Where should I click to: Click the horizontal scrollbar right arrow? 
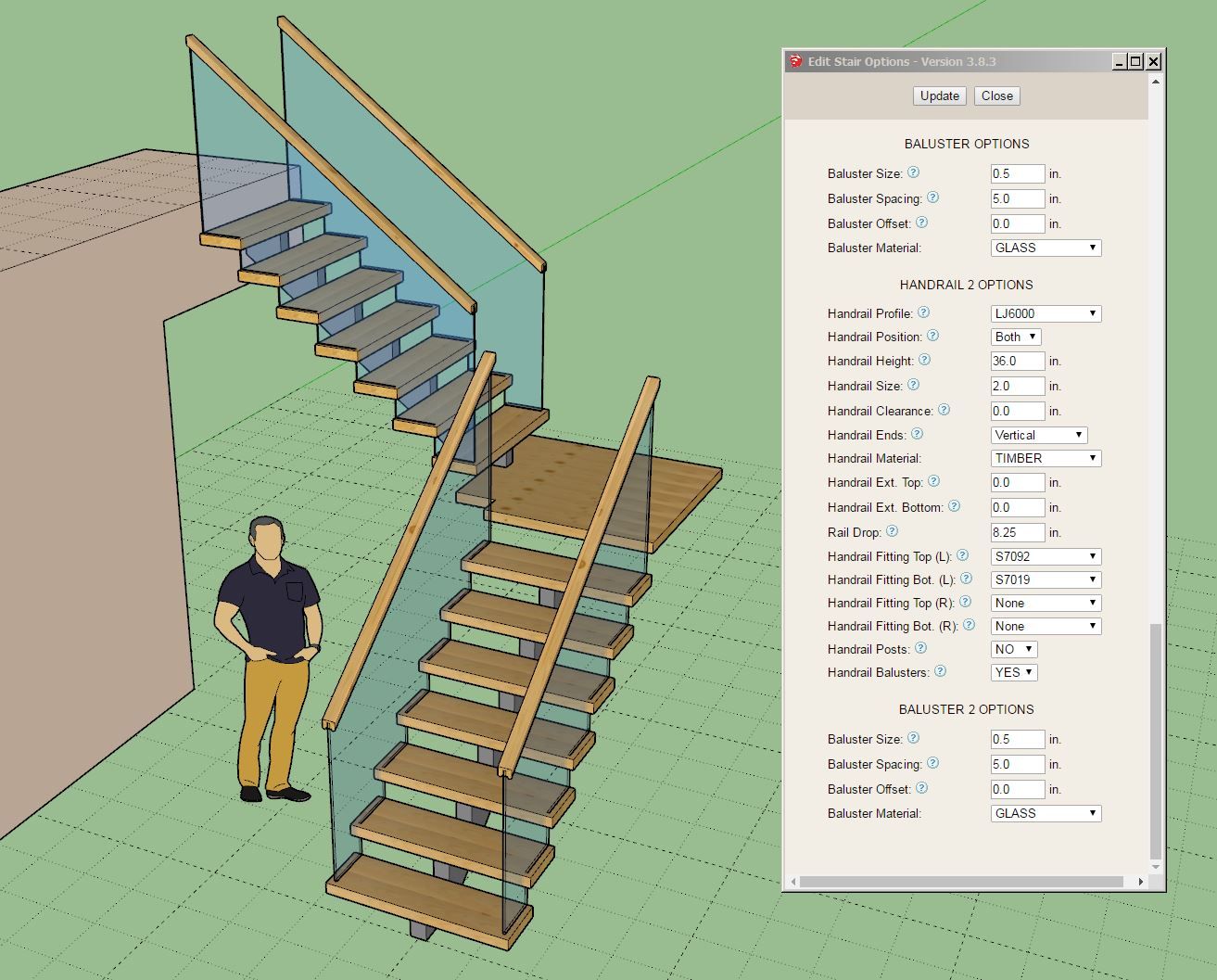pyautogui.click(x=1140, y=882)
